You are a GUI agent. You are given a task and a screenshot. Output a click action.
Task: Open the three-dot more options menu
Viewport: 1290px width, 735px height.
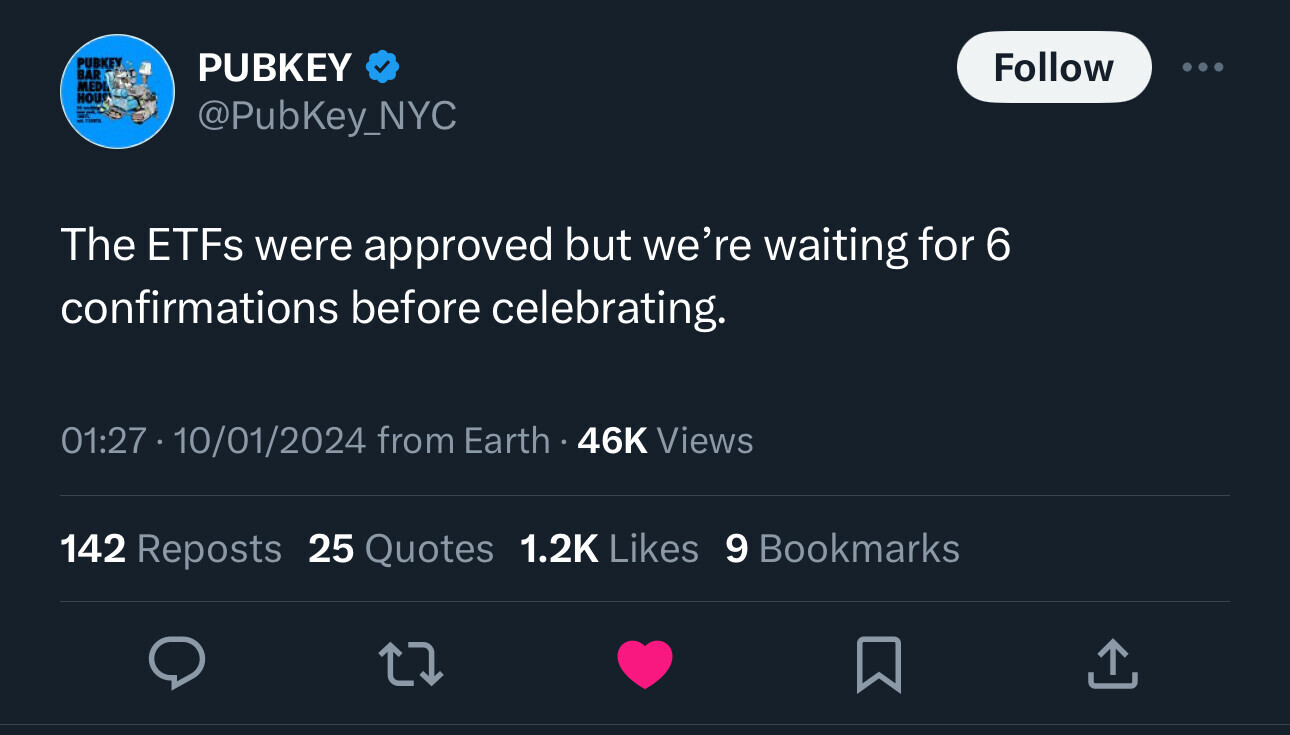pyautogui.click(x=1202, y=68)
